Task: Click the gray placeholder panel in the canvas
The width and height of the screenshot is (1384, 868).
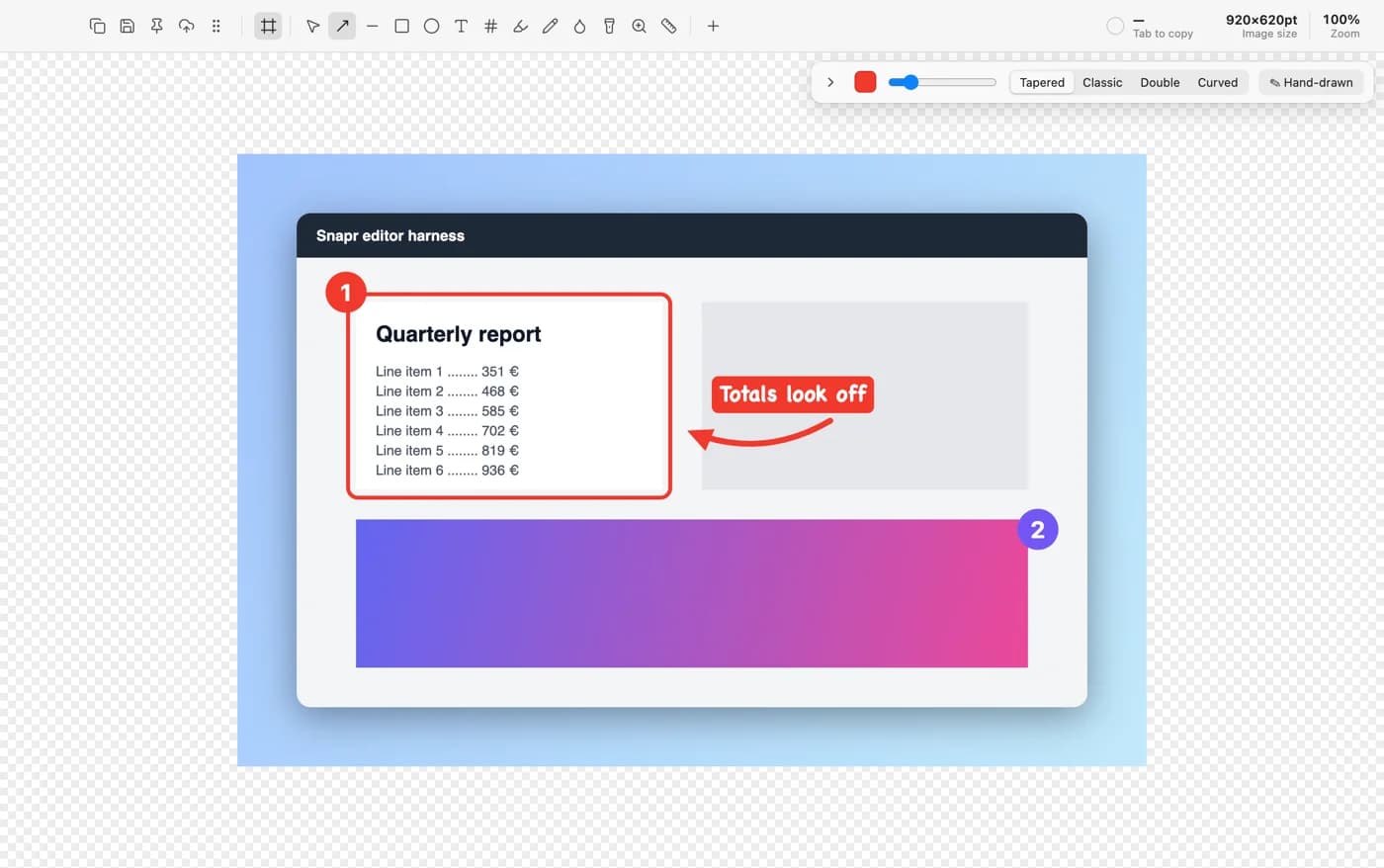Action: tap(865, 395)
